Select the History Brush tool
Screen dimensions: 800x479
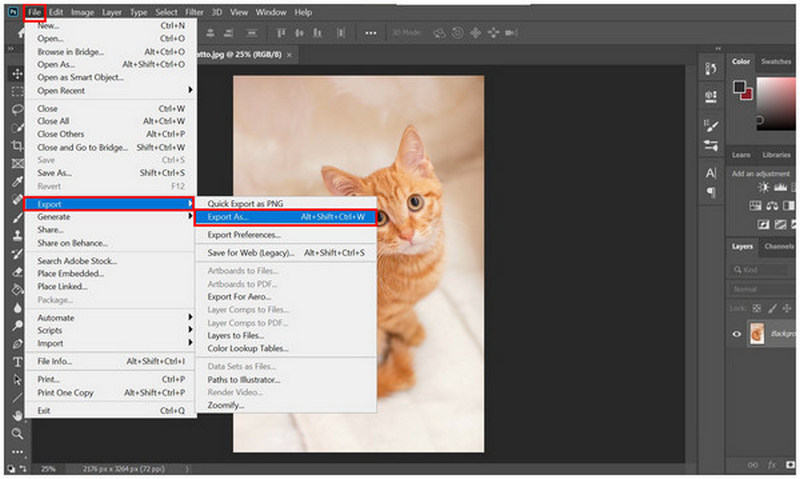[x=17, y=254]
